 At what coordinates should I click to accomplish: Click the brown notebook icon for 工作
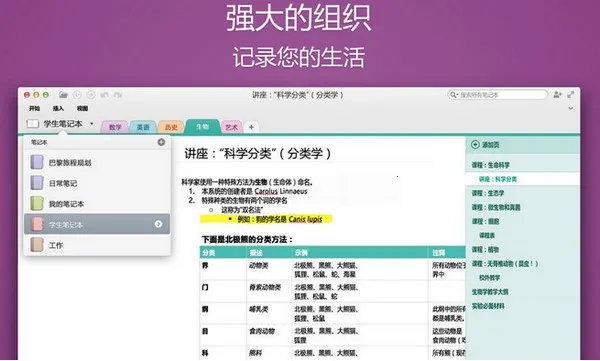click(37, 245)
